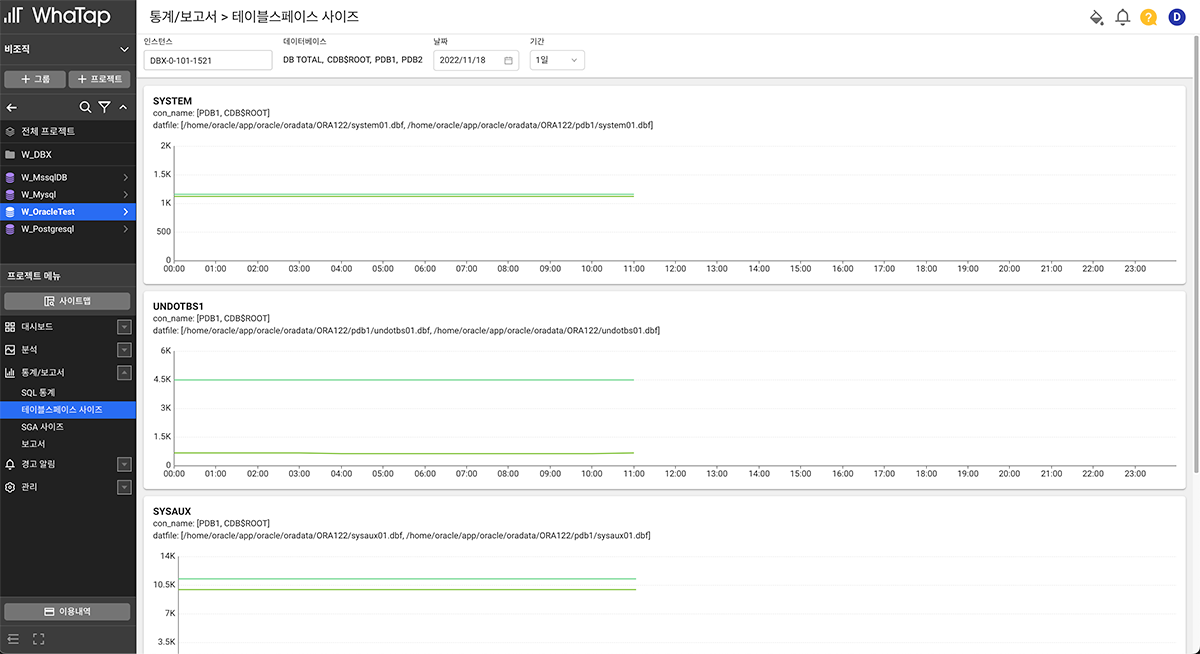Expand the W_Postgresql chevron arrow
This screenshot has width=1200, height=654.
125,229
